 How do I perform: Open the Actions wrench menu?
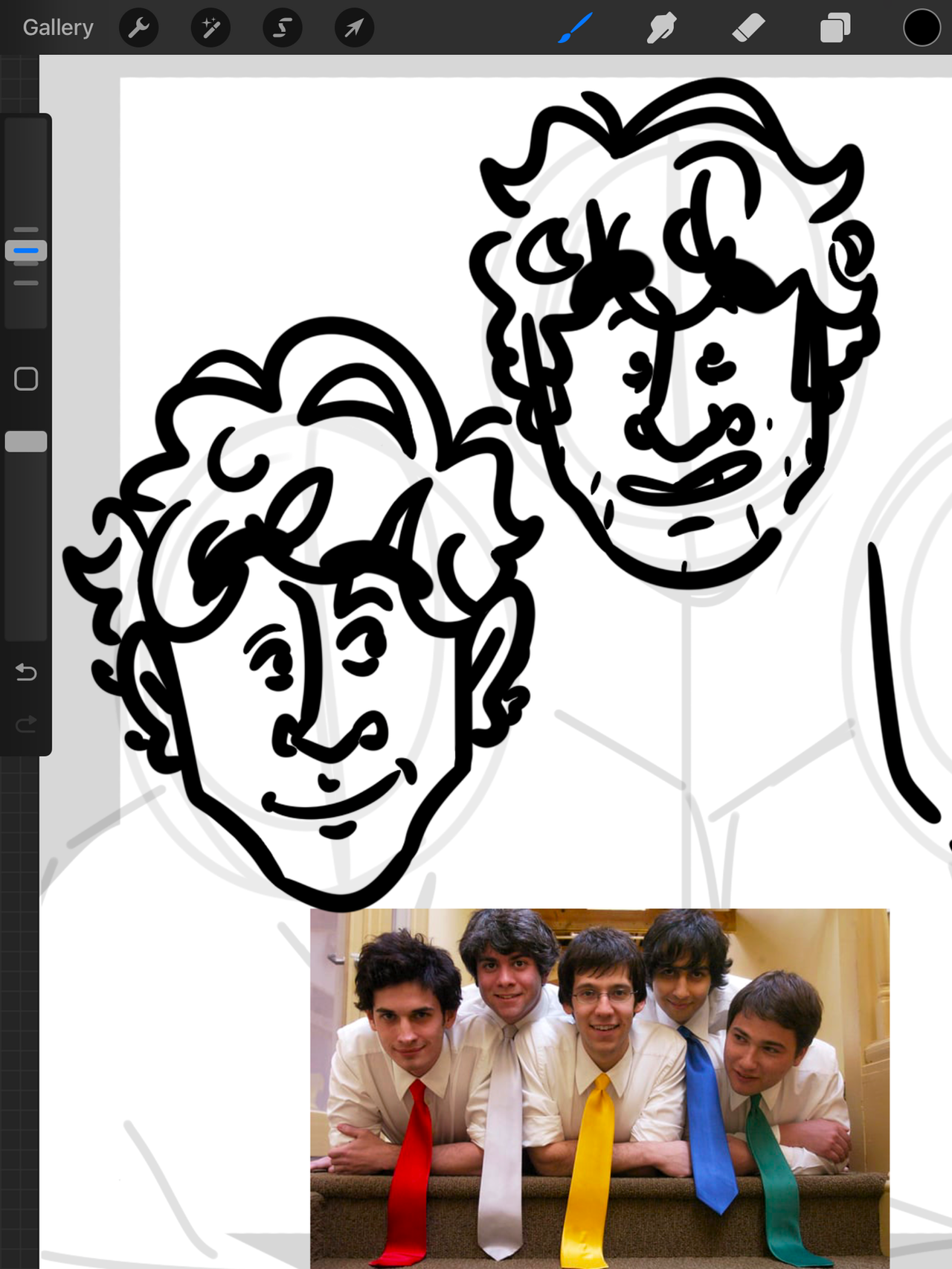pyautogui.click(x=139, y=28)
